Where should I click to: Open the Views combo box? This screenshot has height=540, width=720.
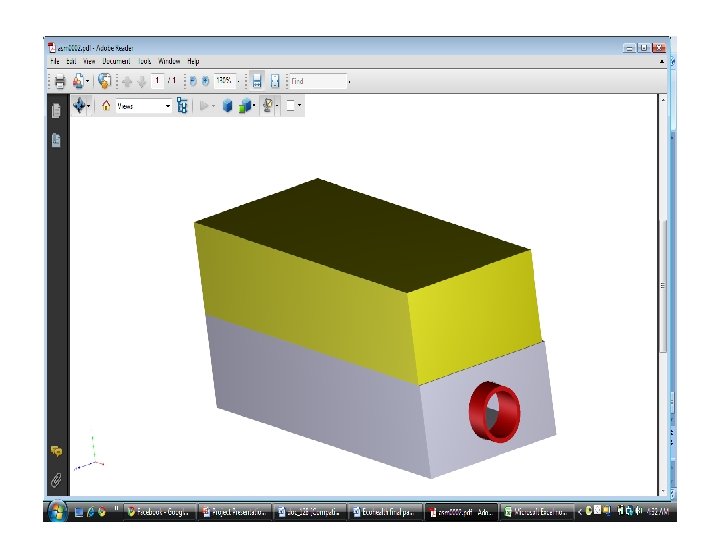click(x=144, y=106)
